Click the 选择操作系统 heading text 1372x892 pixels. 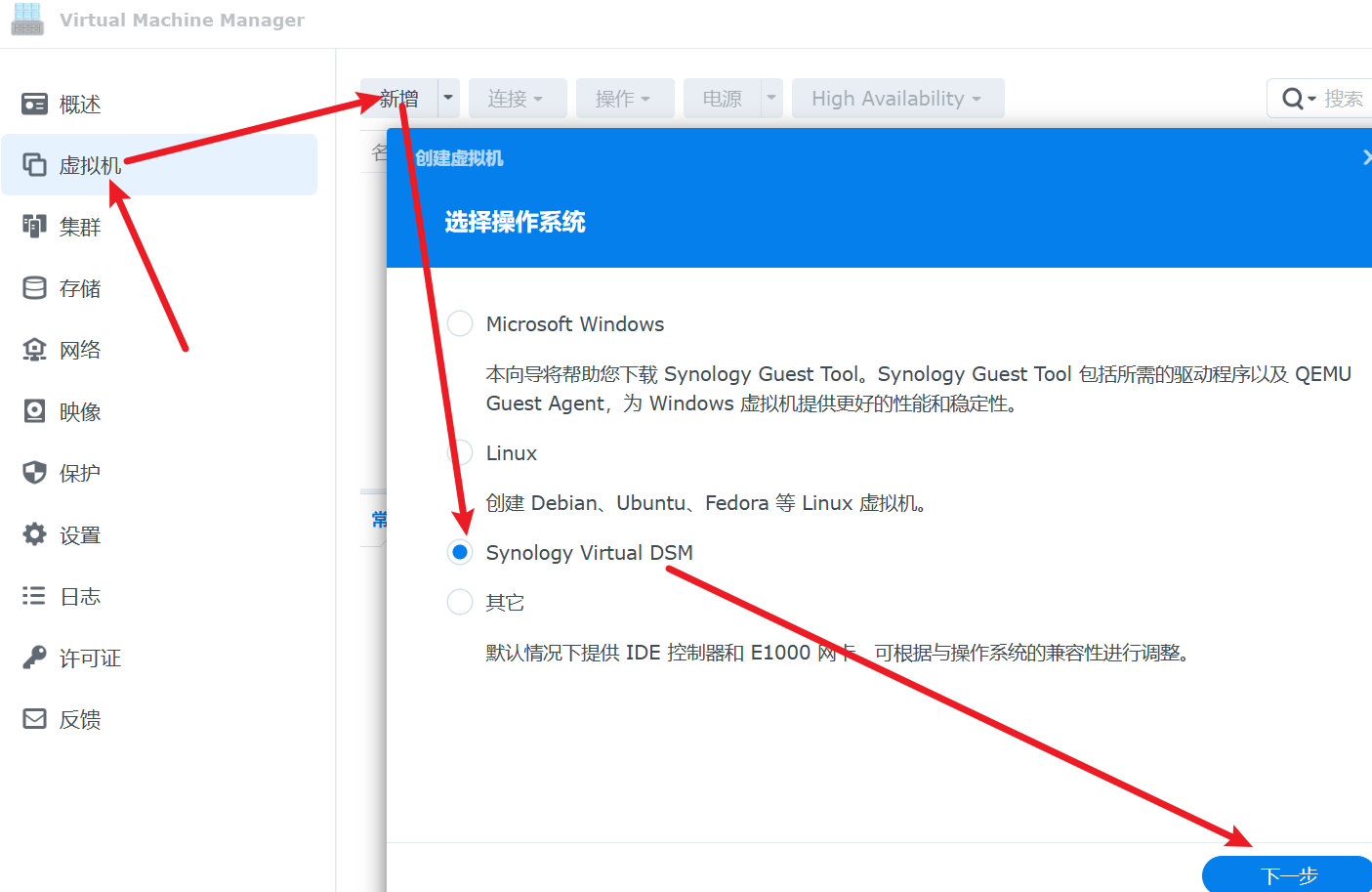515,222
